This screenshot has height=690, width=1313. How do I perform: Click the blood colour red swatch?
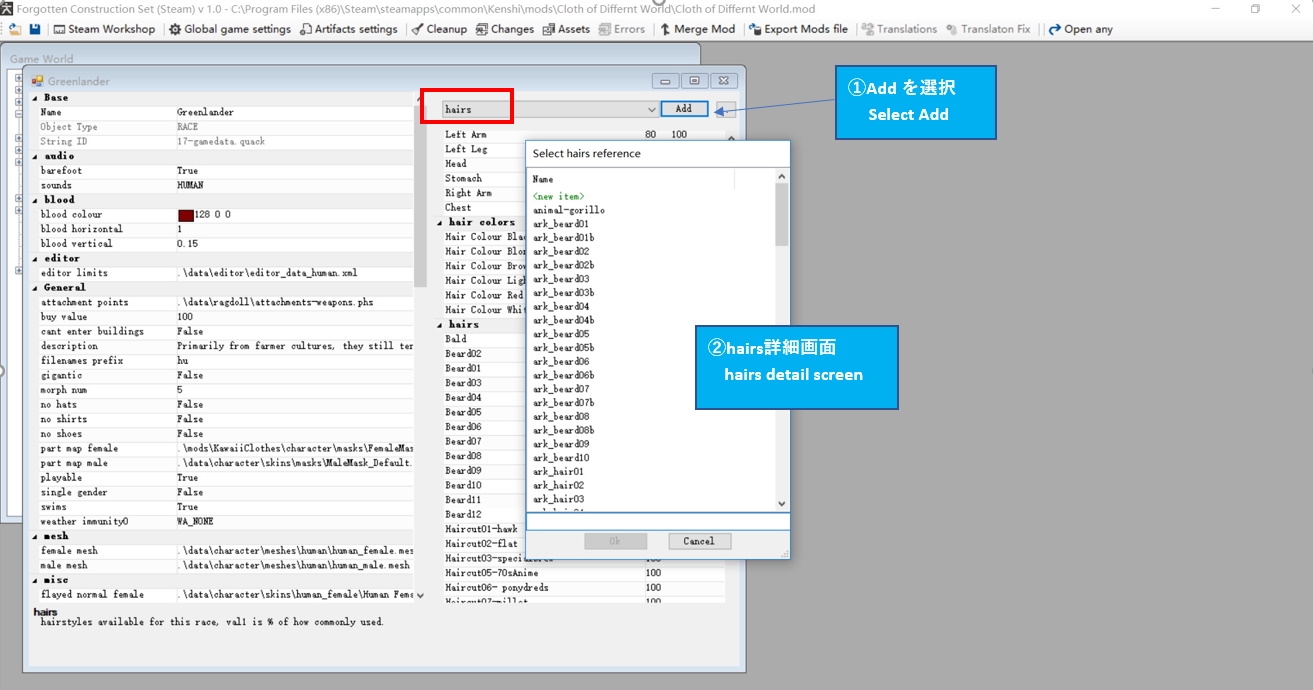tap(185, 215)
